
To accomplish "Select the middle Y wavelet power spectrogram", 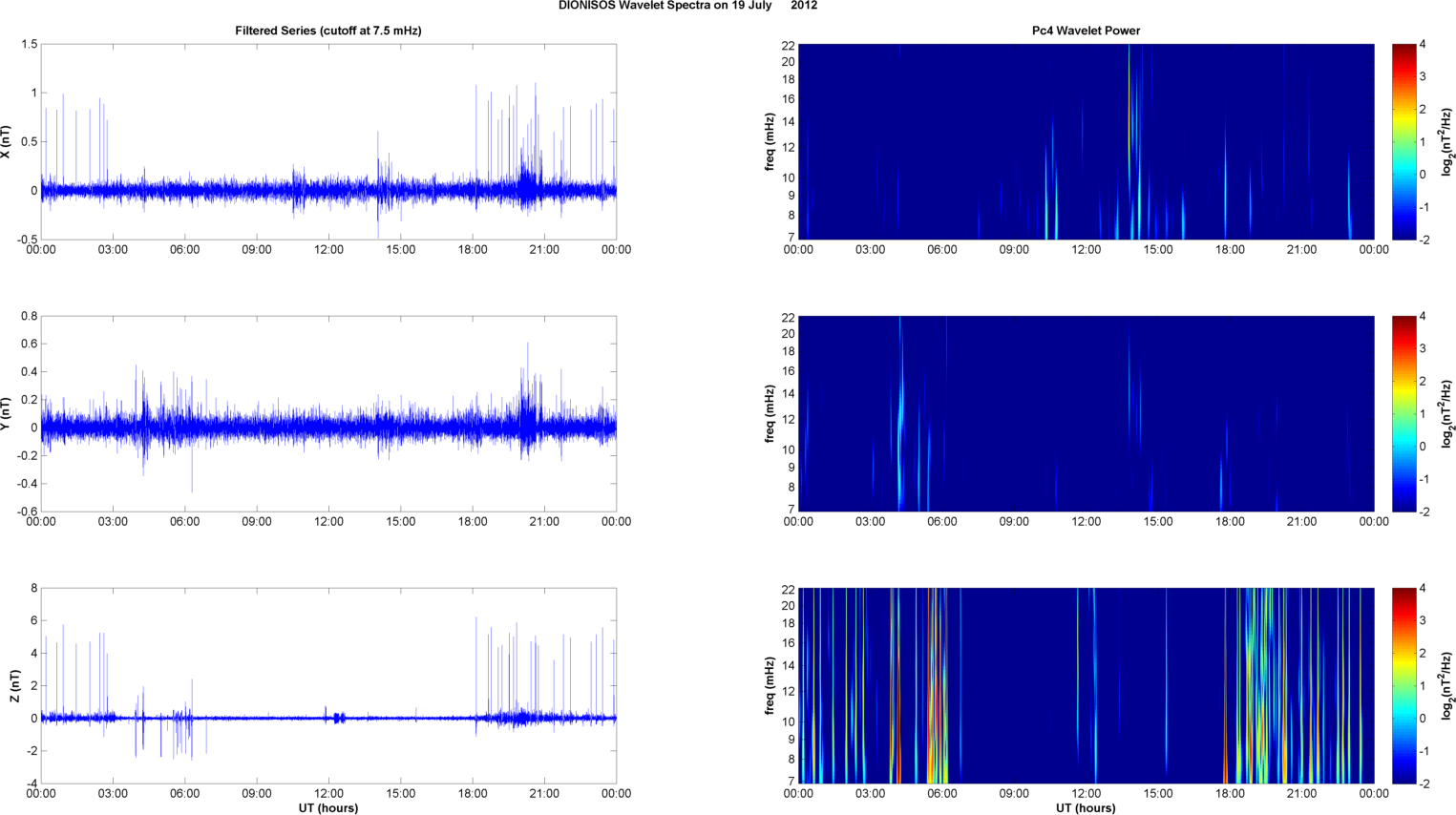I will (1086, 413).
